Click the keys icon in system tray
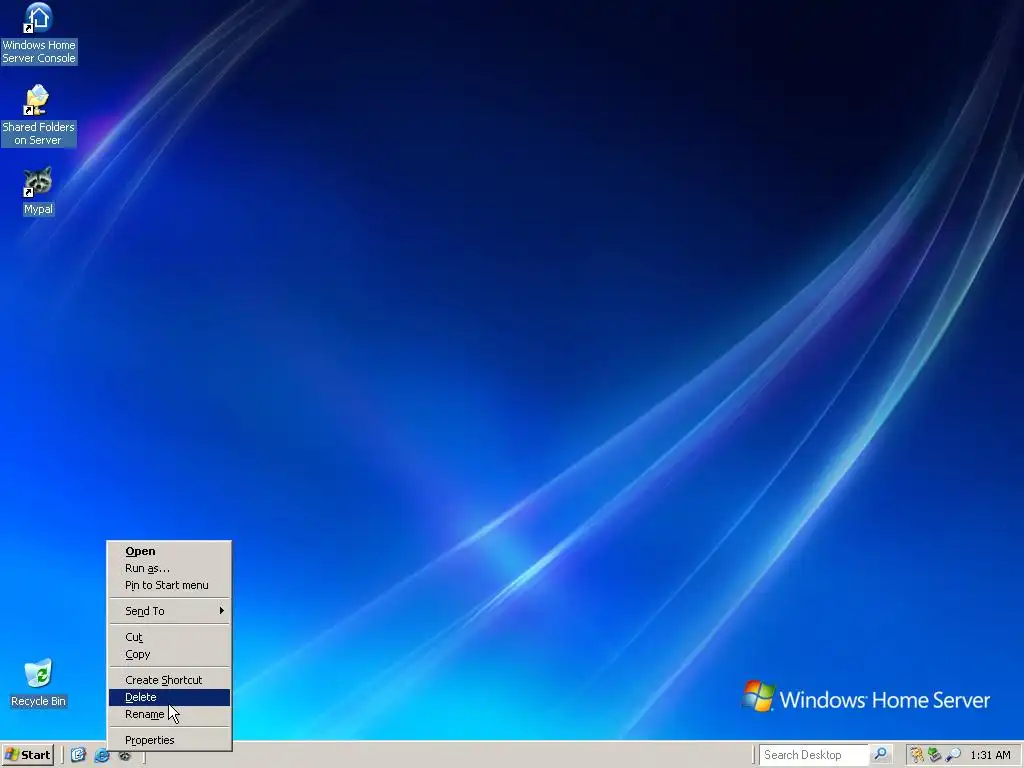This screenshot has height=768, width=1024. 917,755
